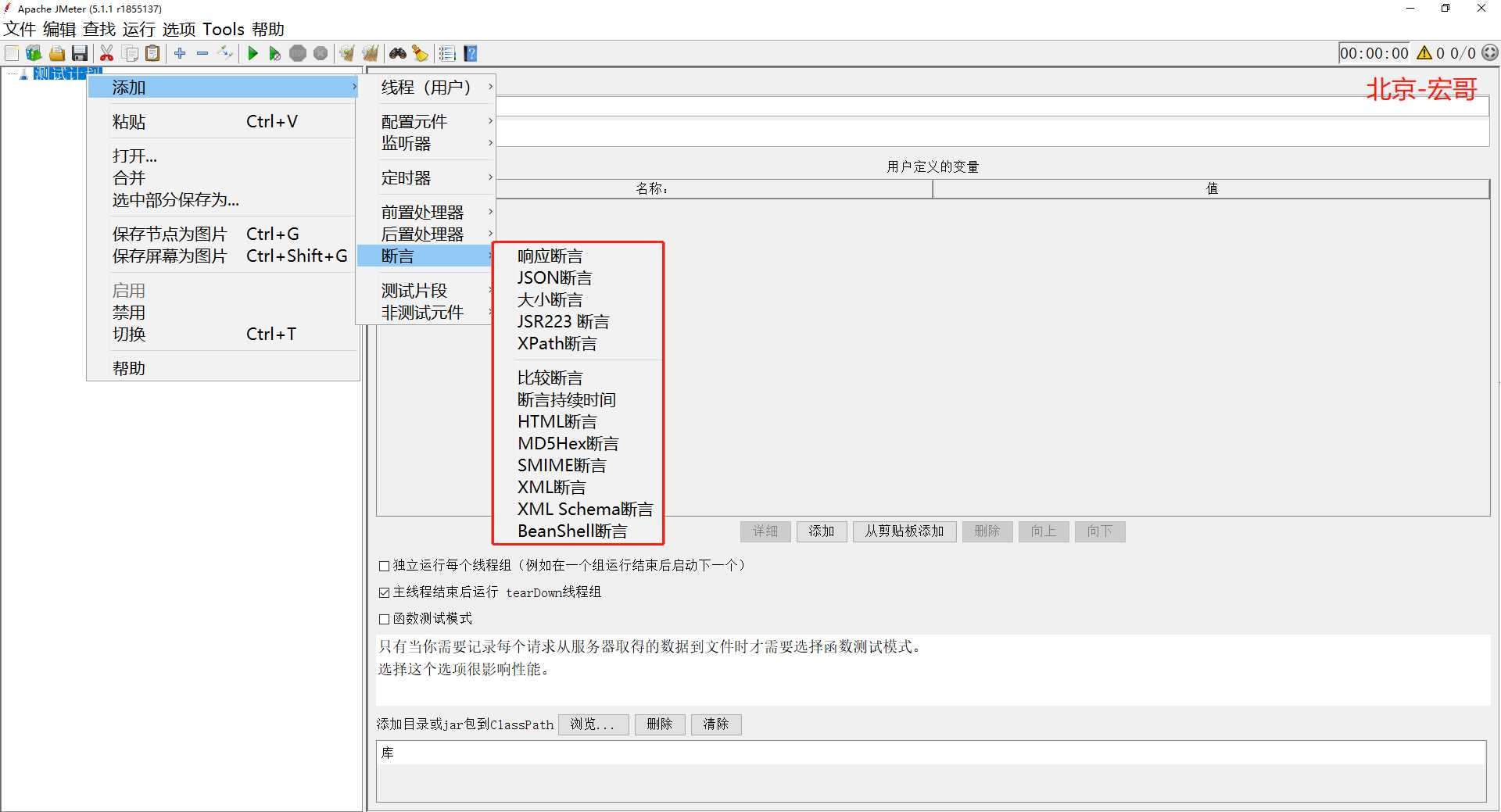The image size is (1501, 812).
Task: Expand the 非测试元件 submenu
Action: pos(426,313)
